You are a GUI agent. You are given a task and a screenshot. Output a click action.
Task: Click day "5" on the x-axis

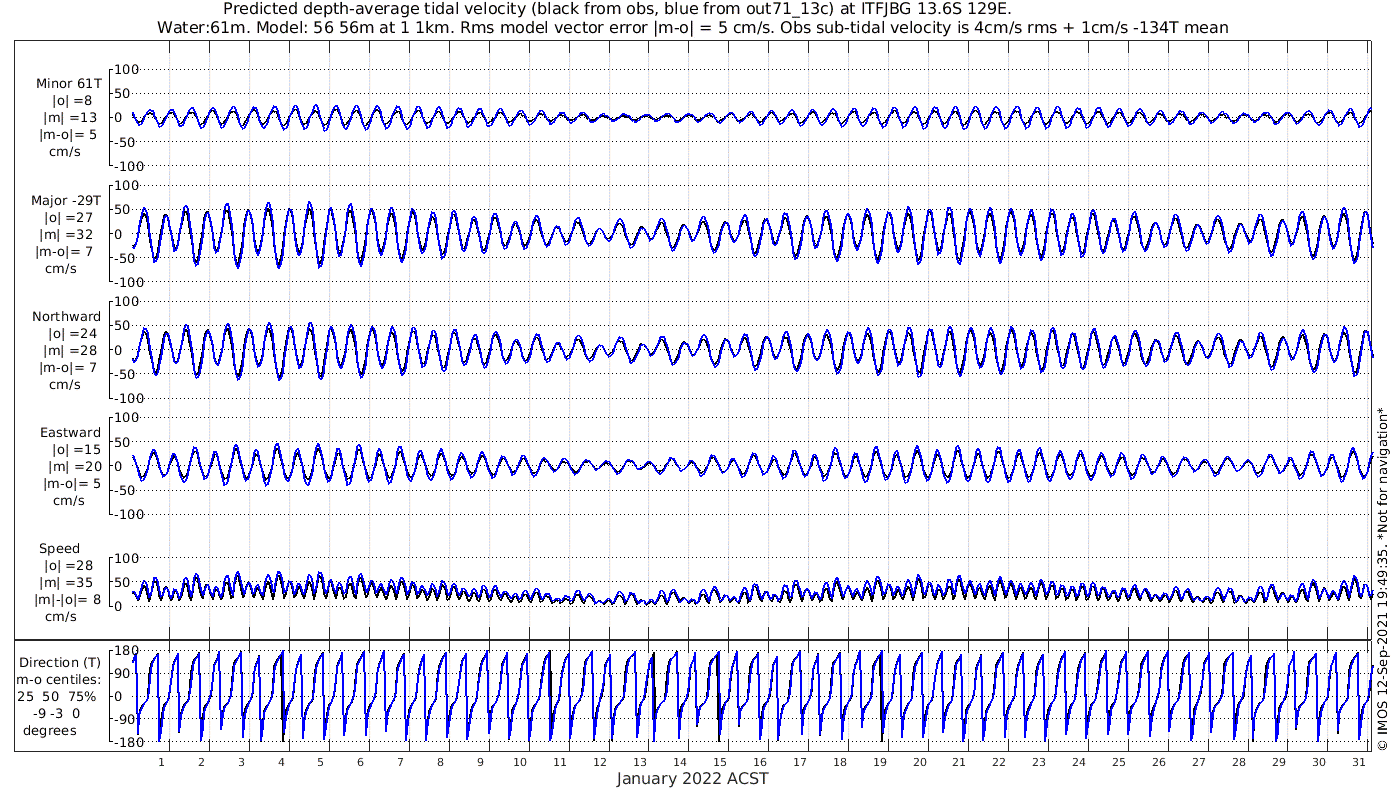click(320, 762)
